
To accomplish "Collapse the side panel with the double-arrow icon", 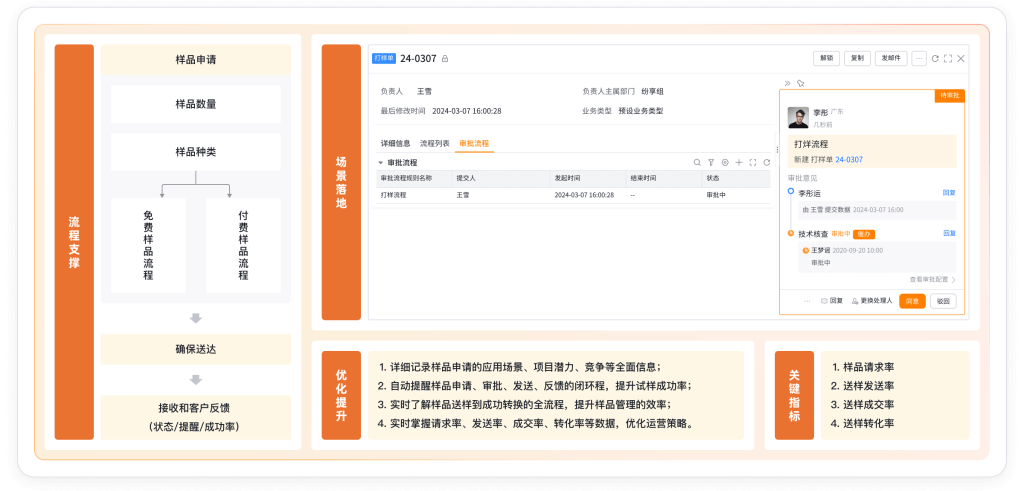I will click(787, 83).
